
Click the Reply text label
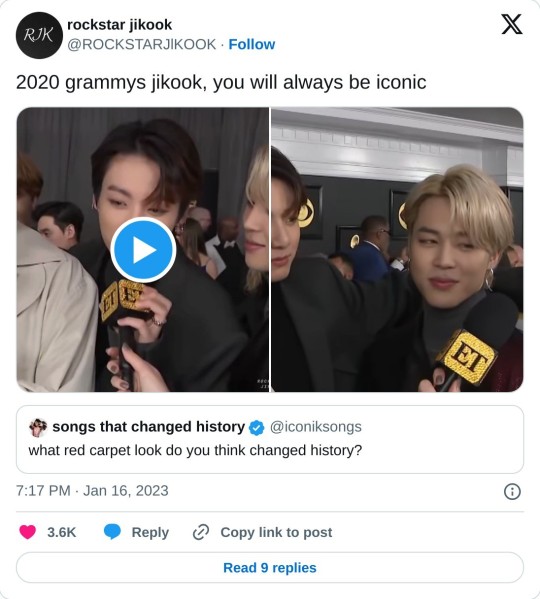[x=150, y=533]
